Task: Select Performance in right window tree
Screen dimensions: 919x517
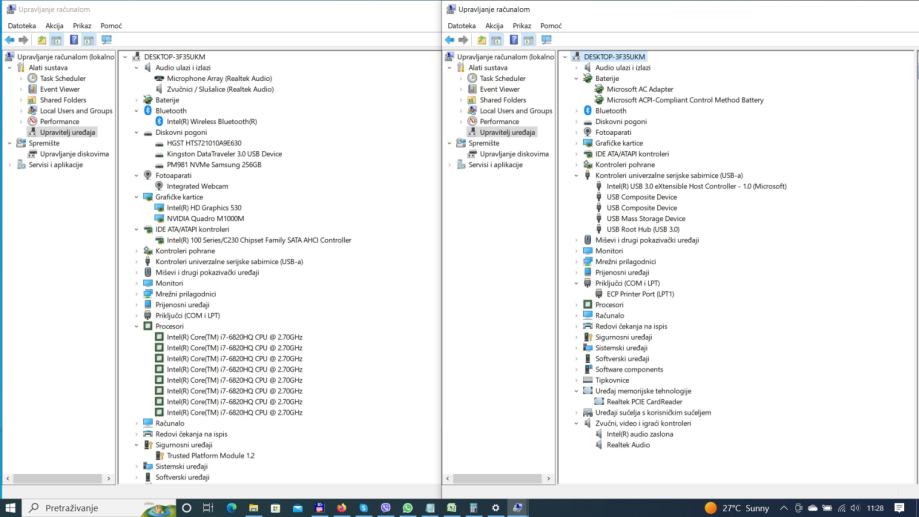Action: tap(499, 121)
